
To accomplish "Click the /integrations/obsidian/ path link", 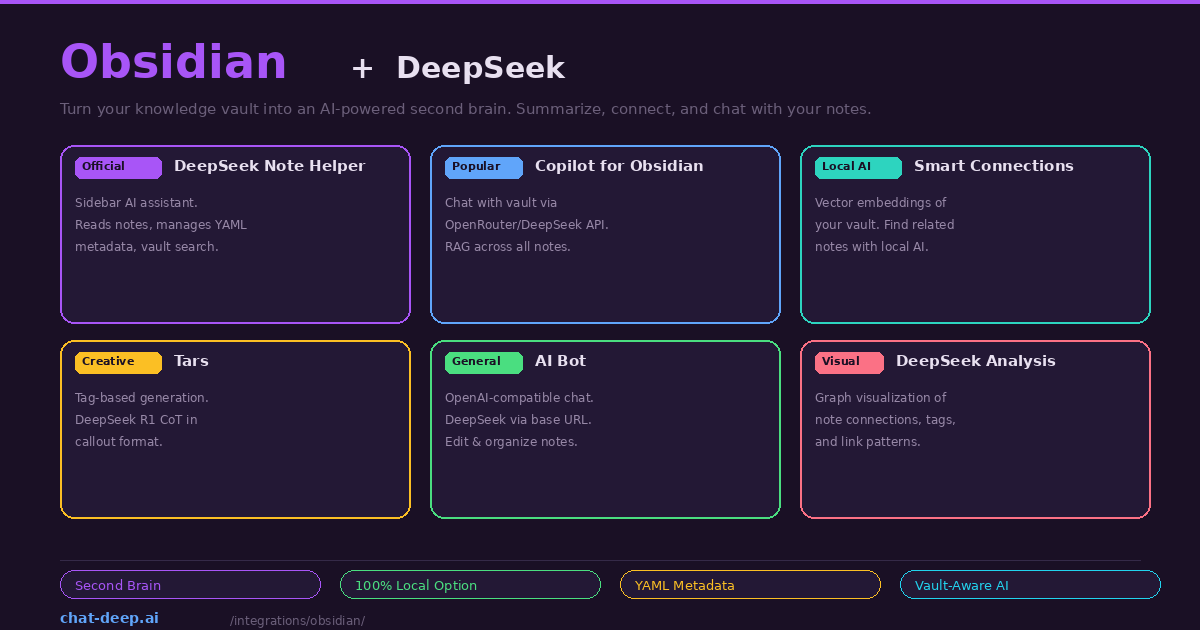I will coord(297,620).
